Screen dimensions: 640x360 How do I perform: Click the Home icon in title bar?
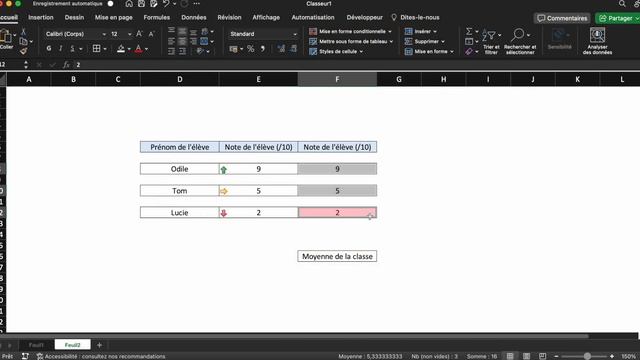point(129,4)
